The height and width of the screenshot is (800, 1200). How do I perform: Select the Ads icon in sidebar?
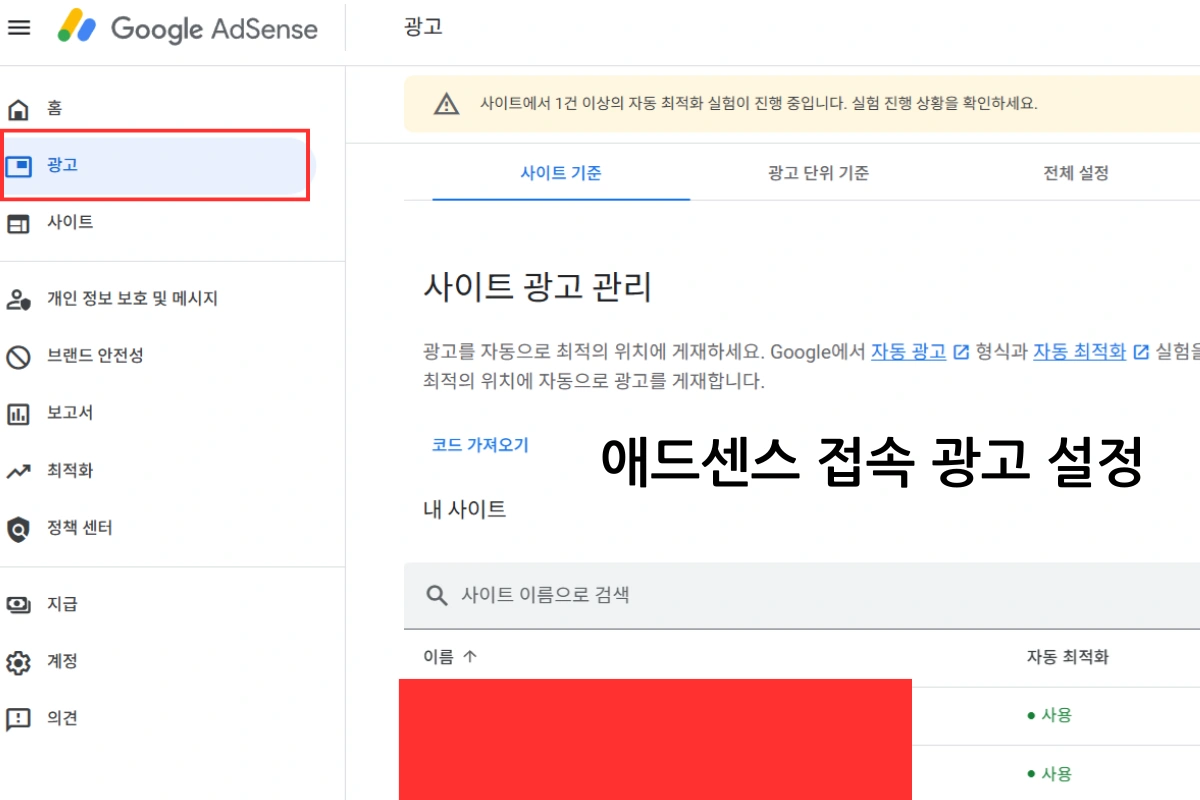point(18,166)
